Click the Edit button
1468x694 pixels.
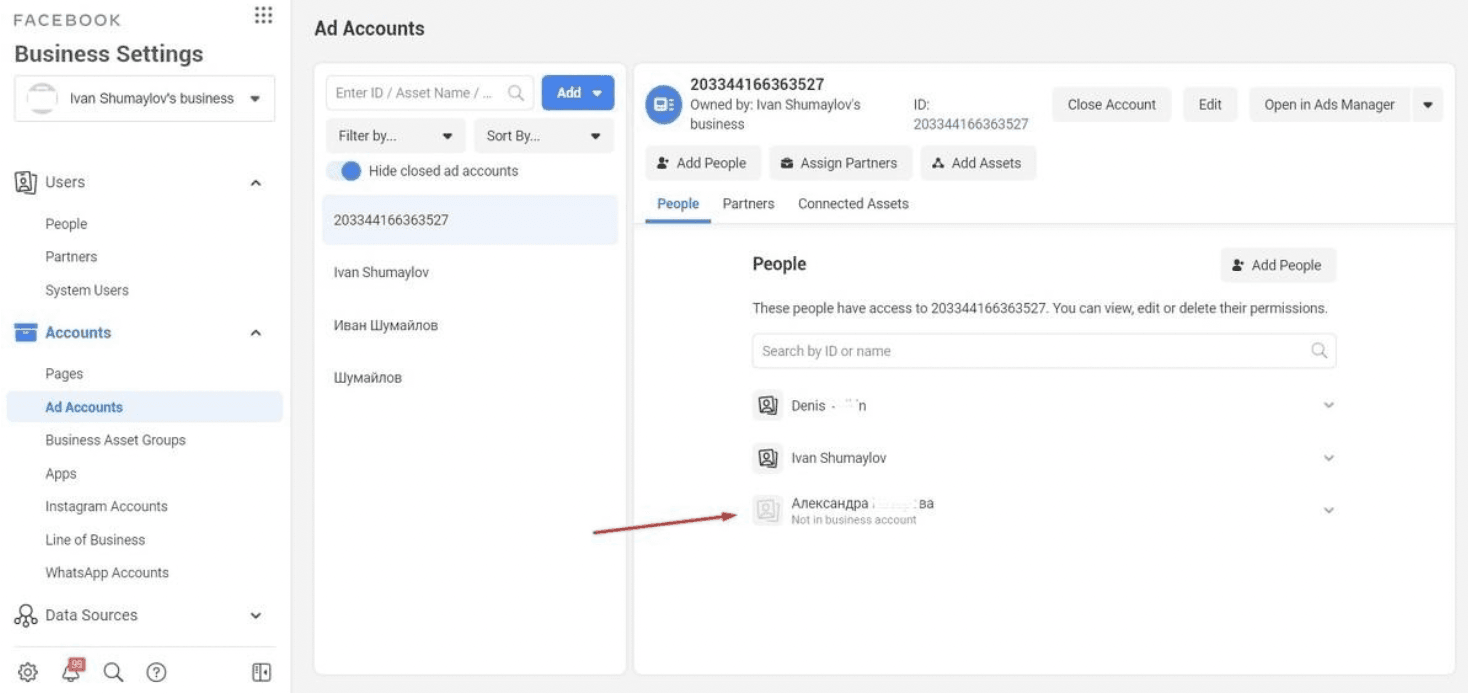point(1210,105)
